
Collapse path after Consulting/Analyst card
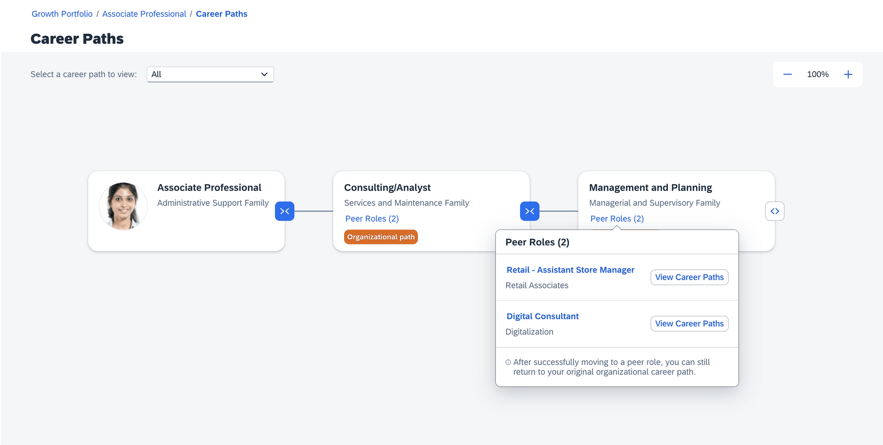(530, 211)
